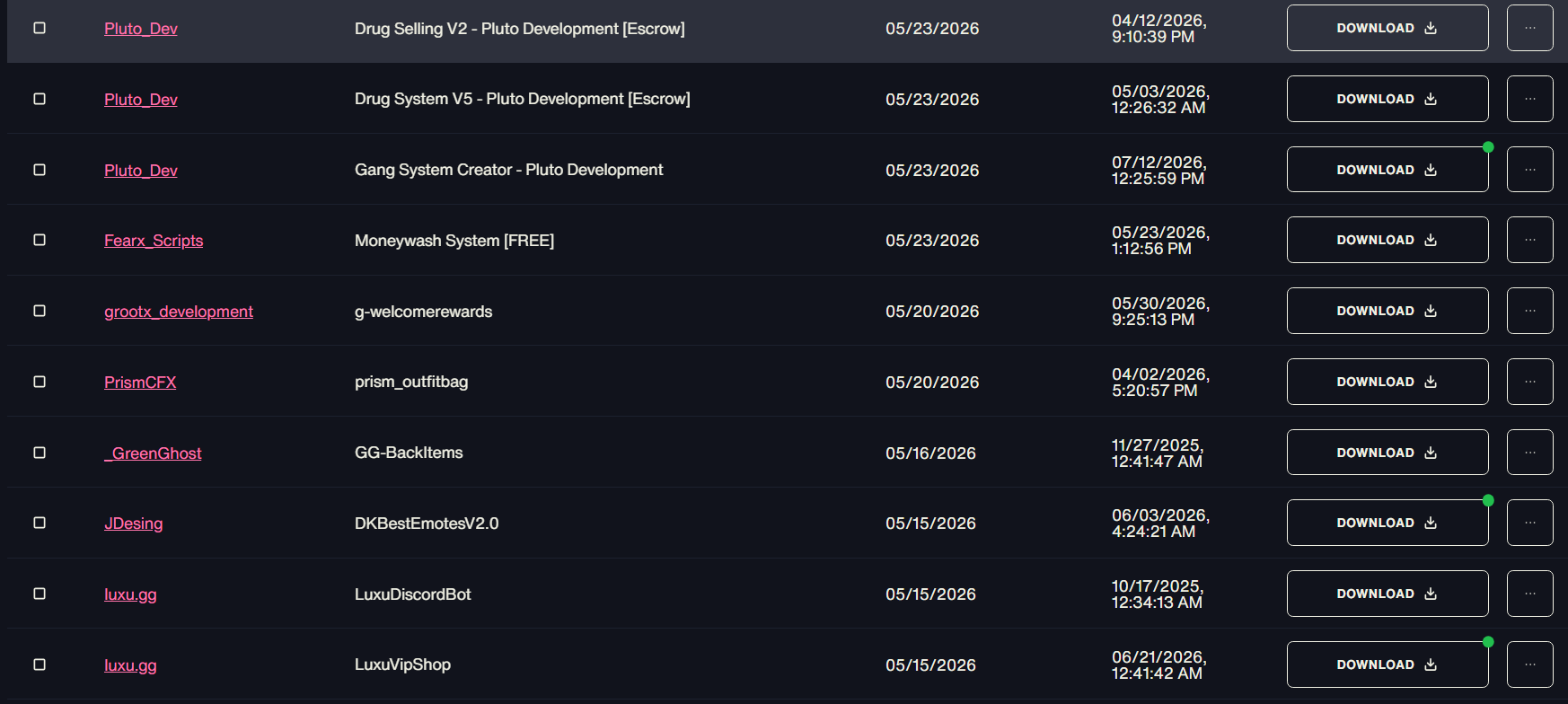
Task: Download LuxuDiscordBot asset
Action: [1387, 594]
